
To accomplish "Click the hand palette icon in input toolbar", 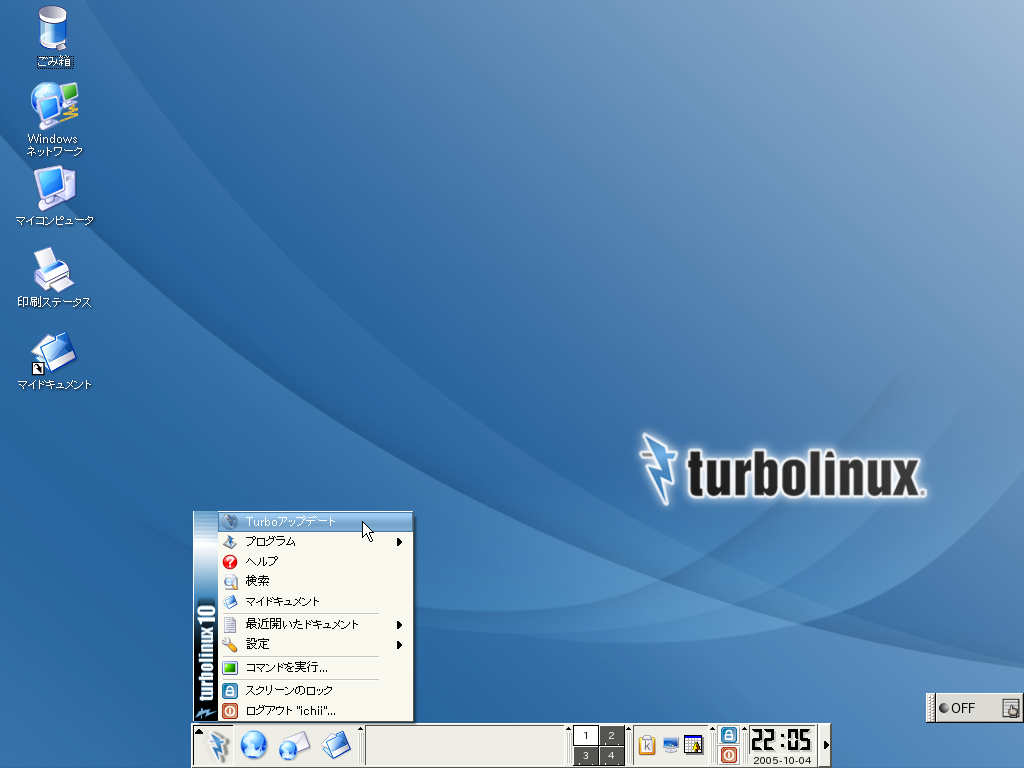I will point(1010,708).
